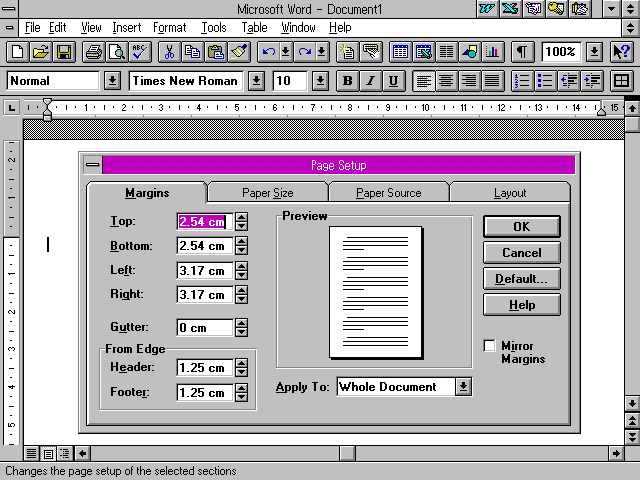Run the ABC spelling check icon
The height and width of the screenshot is (480, 640).
(140, 52)
